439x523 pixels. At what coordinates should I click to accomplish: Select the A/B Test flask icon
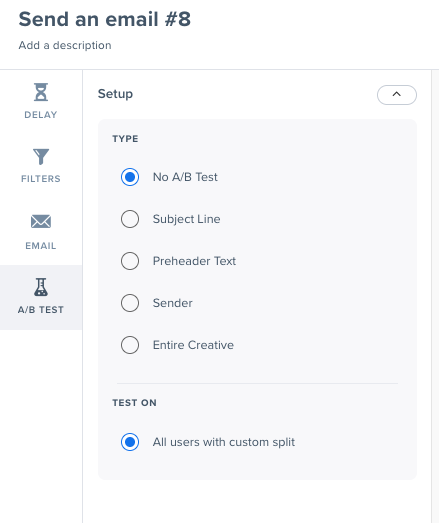pos(41,287)
